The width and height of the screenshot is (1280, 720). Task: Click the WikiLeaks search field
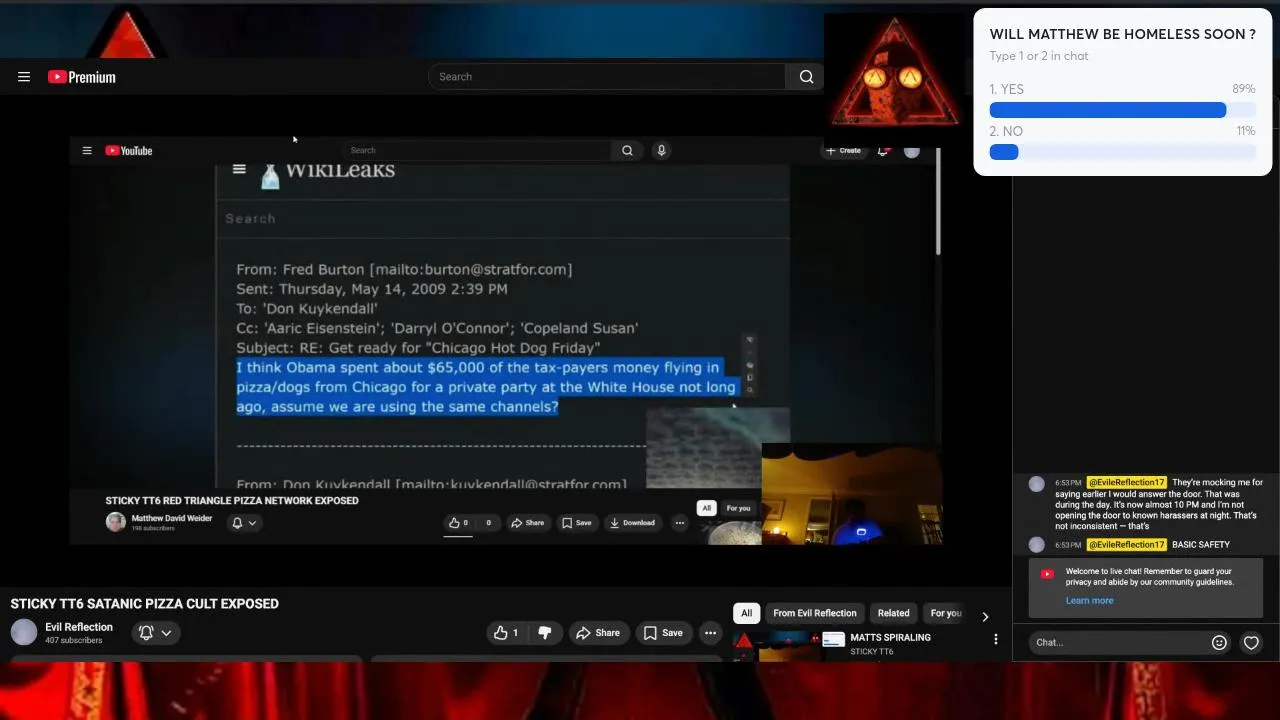[x=503, y=218]
